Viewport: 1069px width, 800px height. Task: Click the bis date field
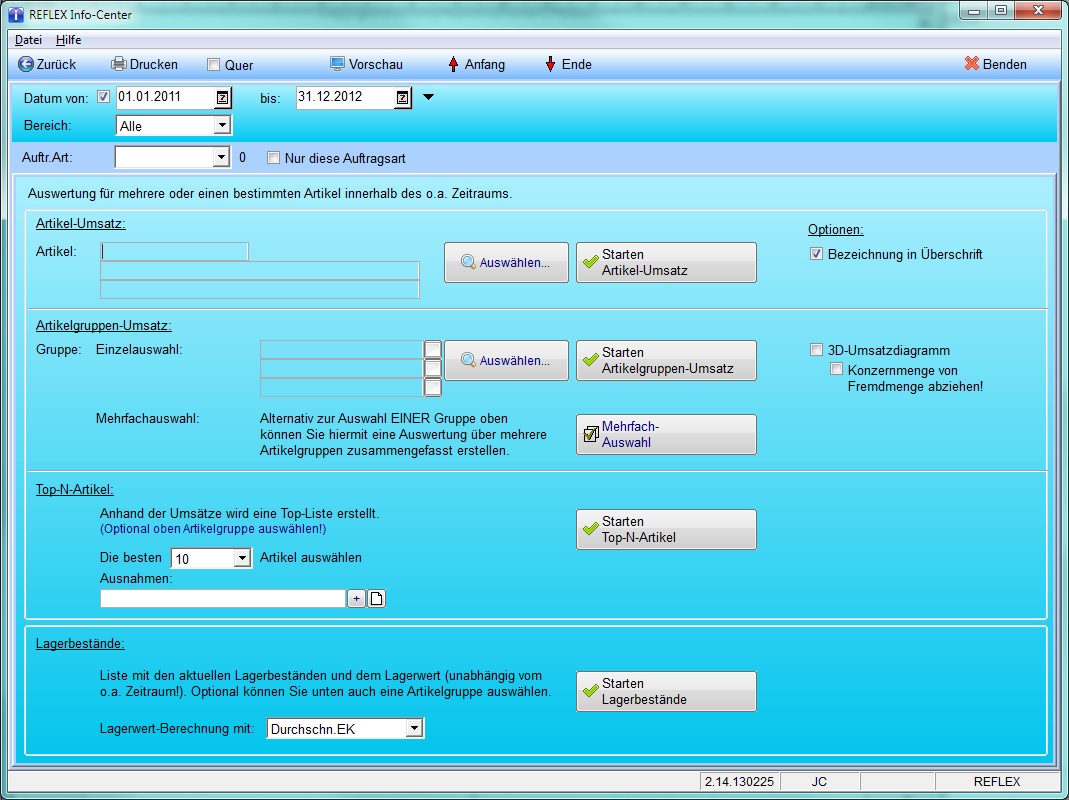pyautogui.click(x=346, y=98)
